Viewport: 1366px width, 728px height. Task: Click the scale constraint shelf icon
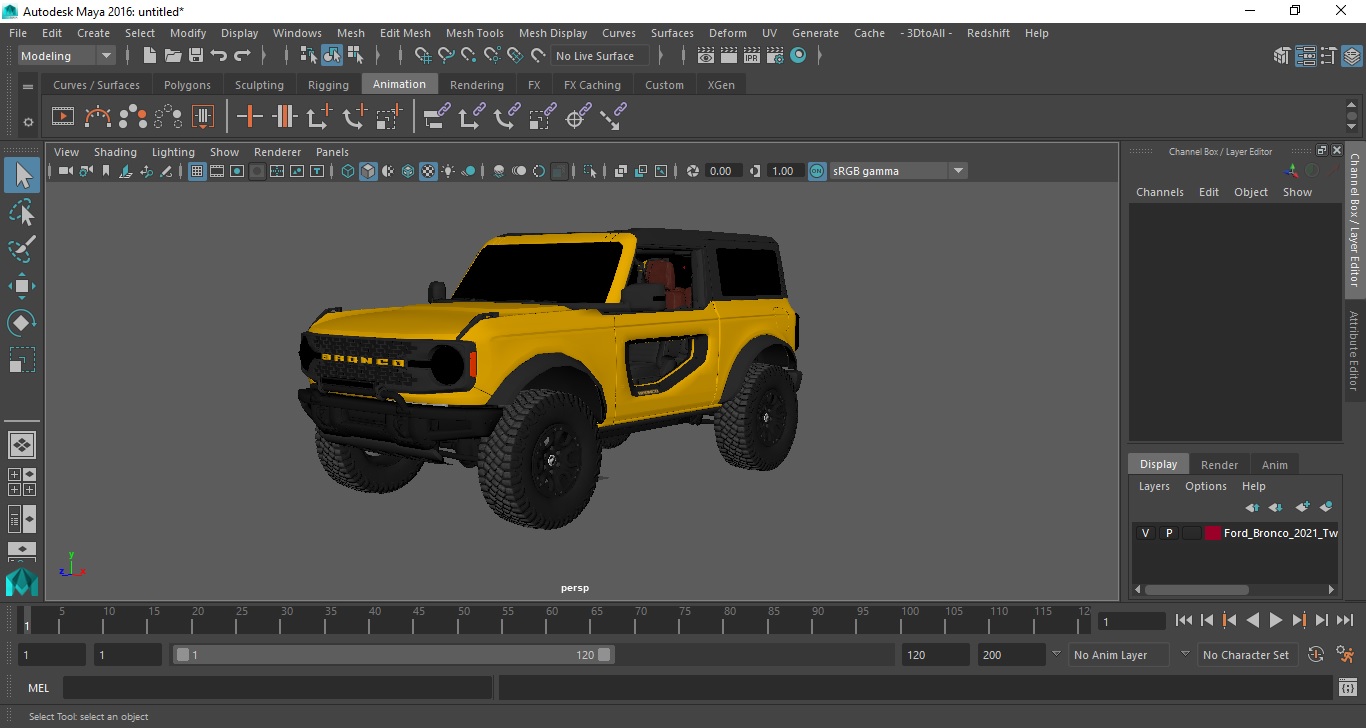[x=541, y=117]
